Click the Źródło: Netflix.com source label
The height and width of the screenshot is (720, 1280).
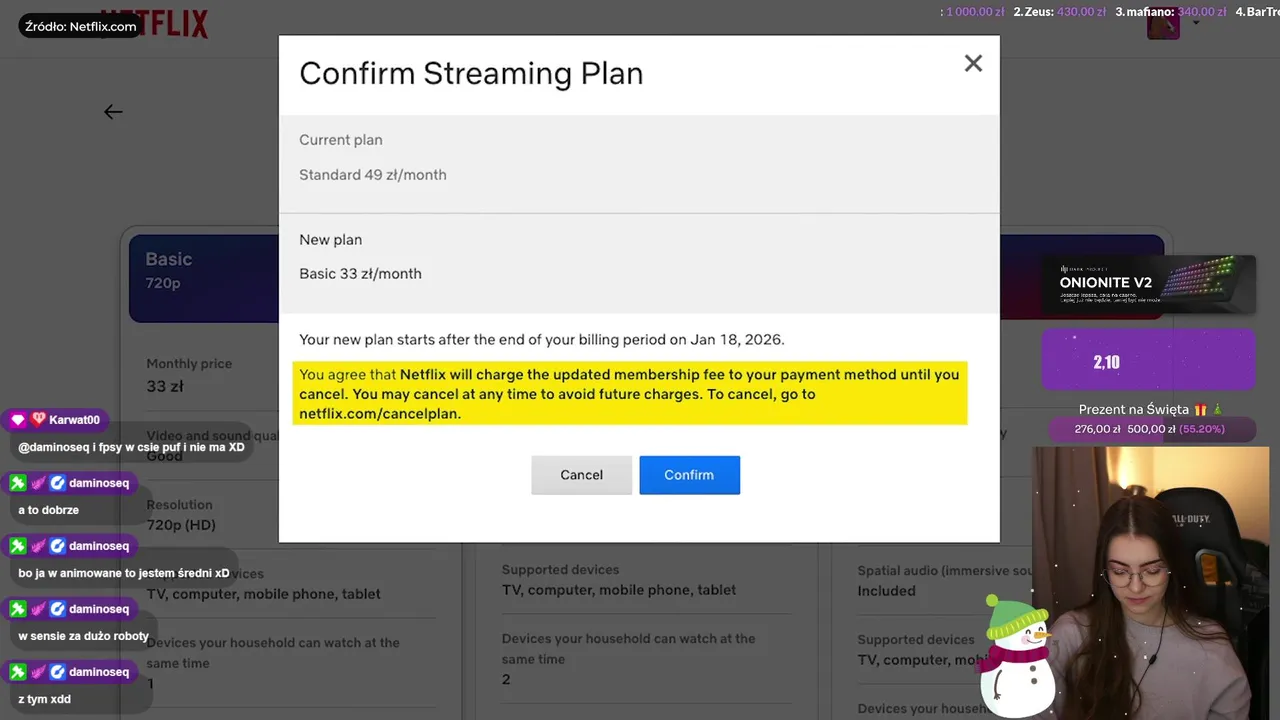click(81, 27)
